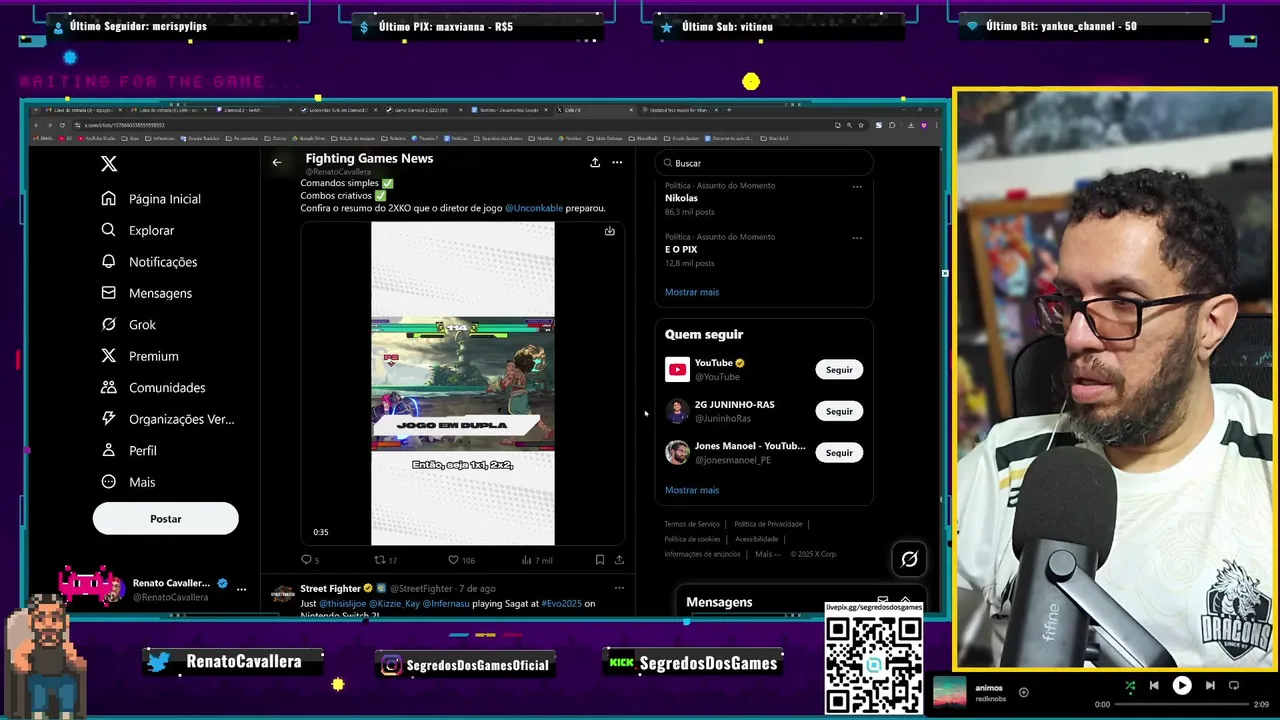Click the browser address bar URL

pos(125,125)
